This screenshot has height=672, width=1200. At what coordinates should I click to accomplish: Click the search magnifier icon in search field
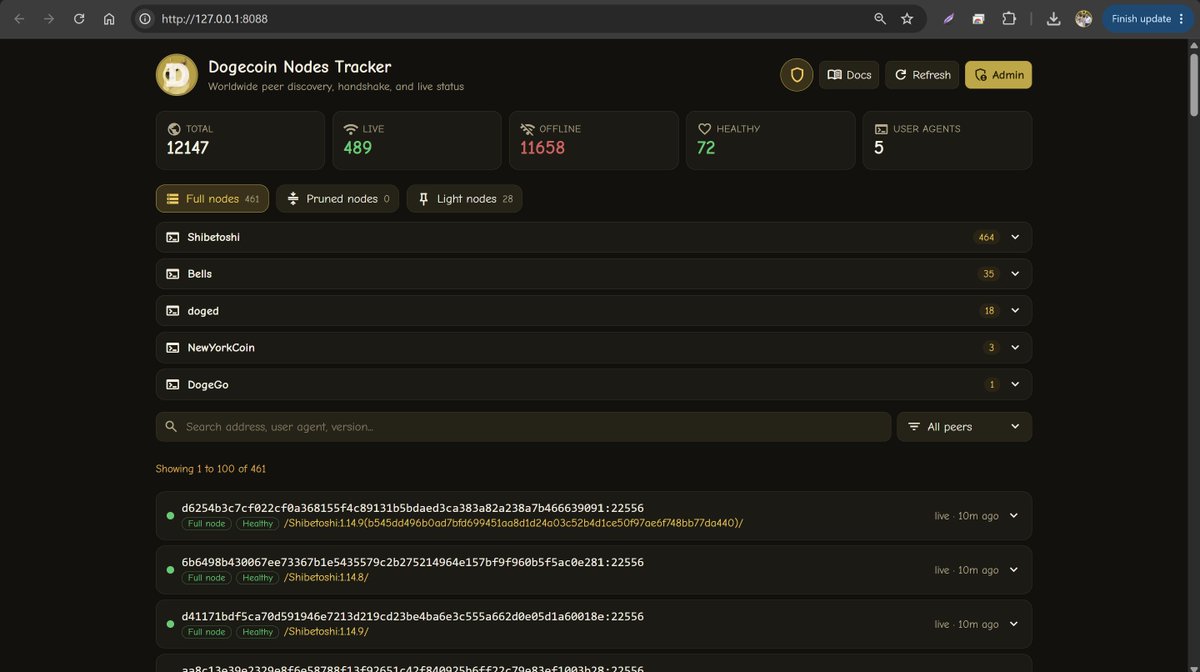pyautogui.click(x=171, y=427)
